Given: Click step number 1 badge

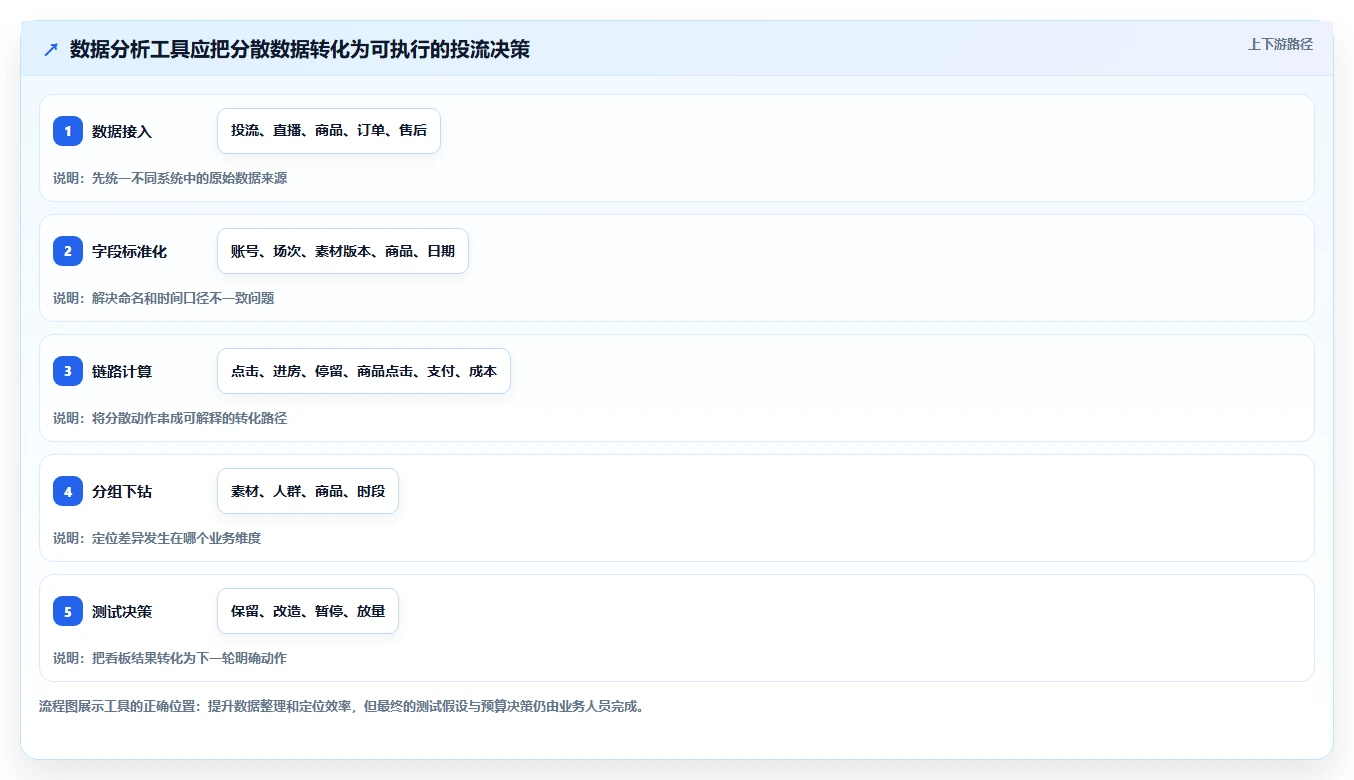Looking at the screenshot, I should (x=68, y=131).
